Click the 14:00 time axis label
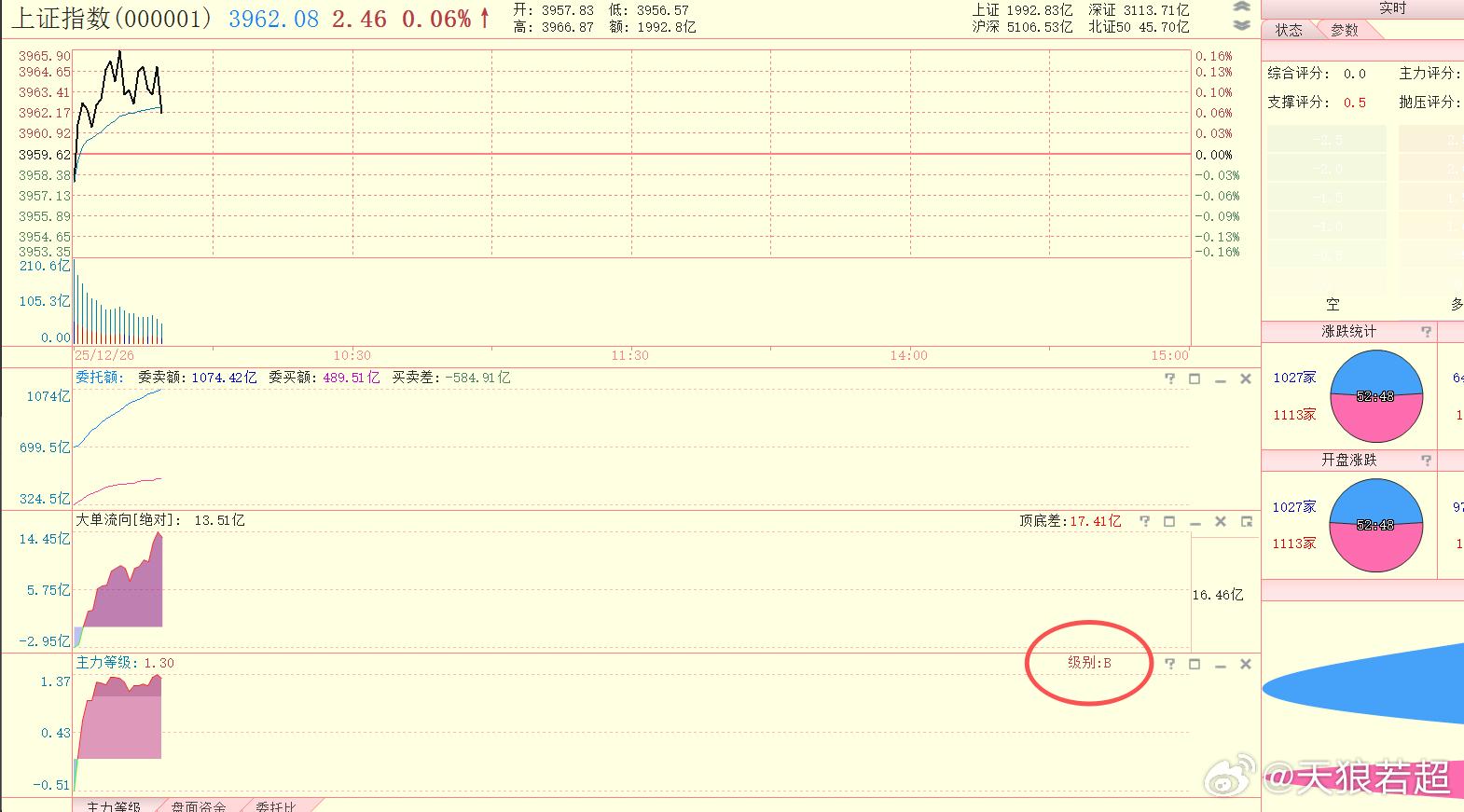This screenshot has height=812, width=1464. pos(908,355)
